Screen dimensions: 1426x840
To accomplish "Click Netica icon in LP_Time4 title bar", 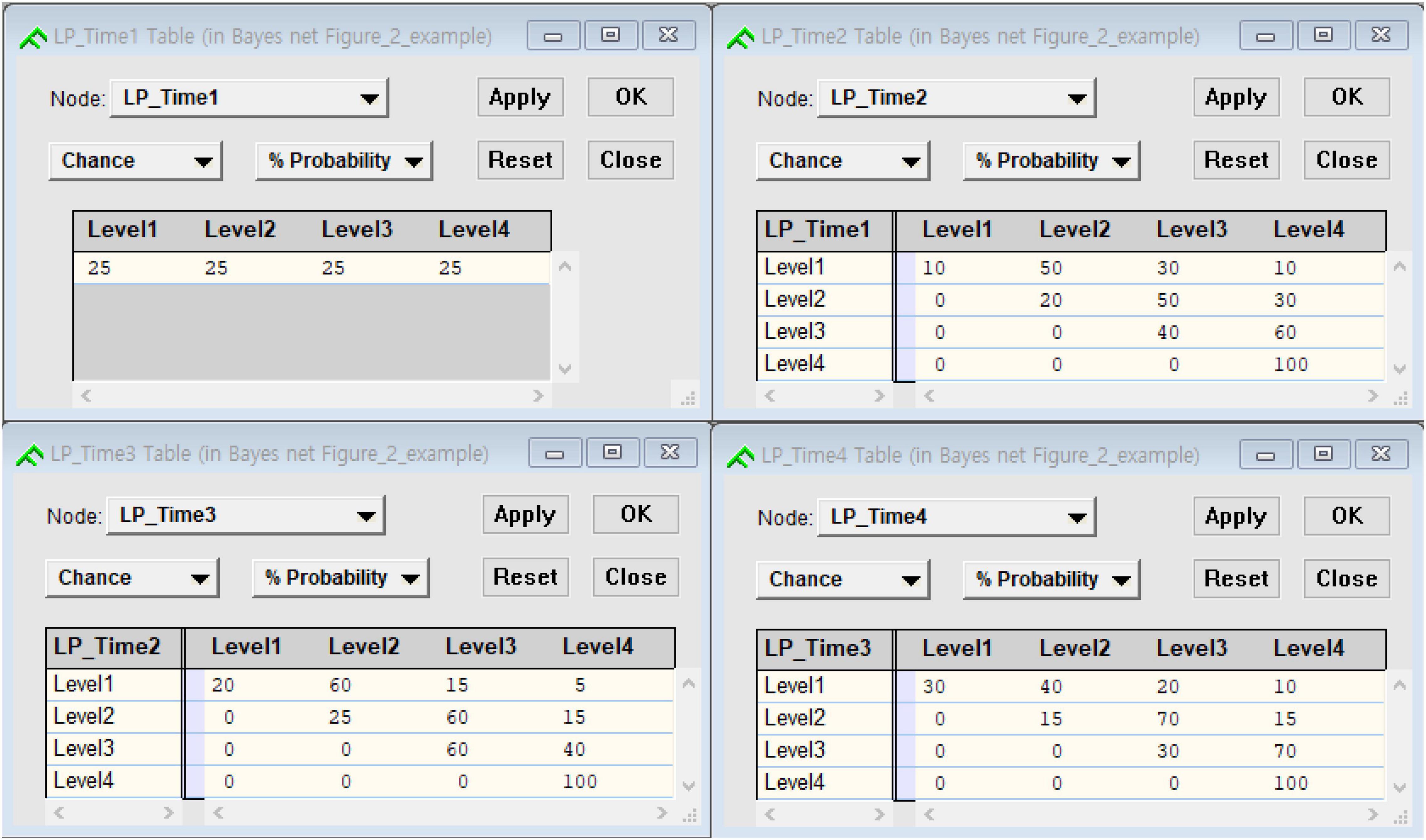I will pos(741,457).
